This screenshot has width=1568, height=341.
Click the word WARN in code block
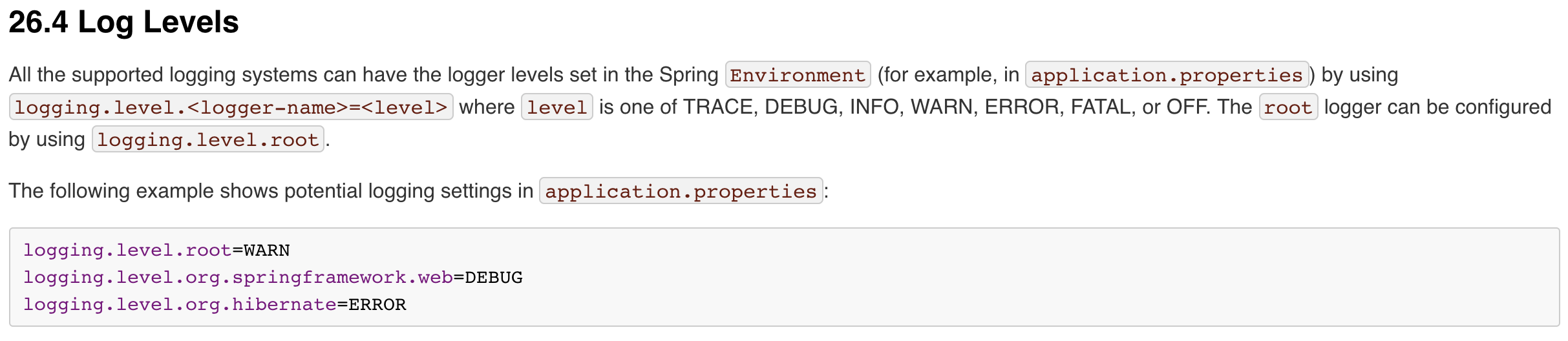(x=266, y=251)
